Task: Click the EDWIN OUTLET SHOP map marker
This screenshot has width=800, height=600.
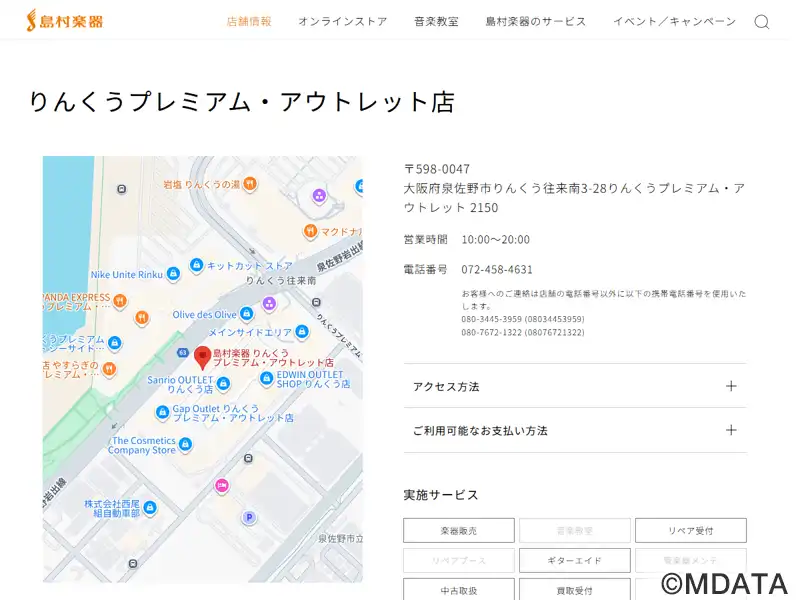Action: 266,378
